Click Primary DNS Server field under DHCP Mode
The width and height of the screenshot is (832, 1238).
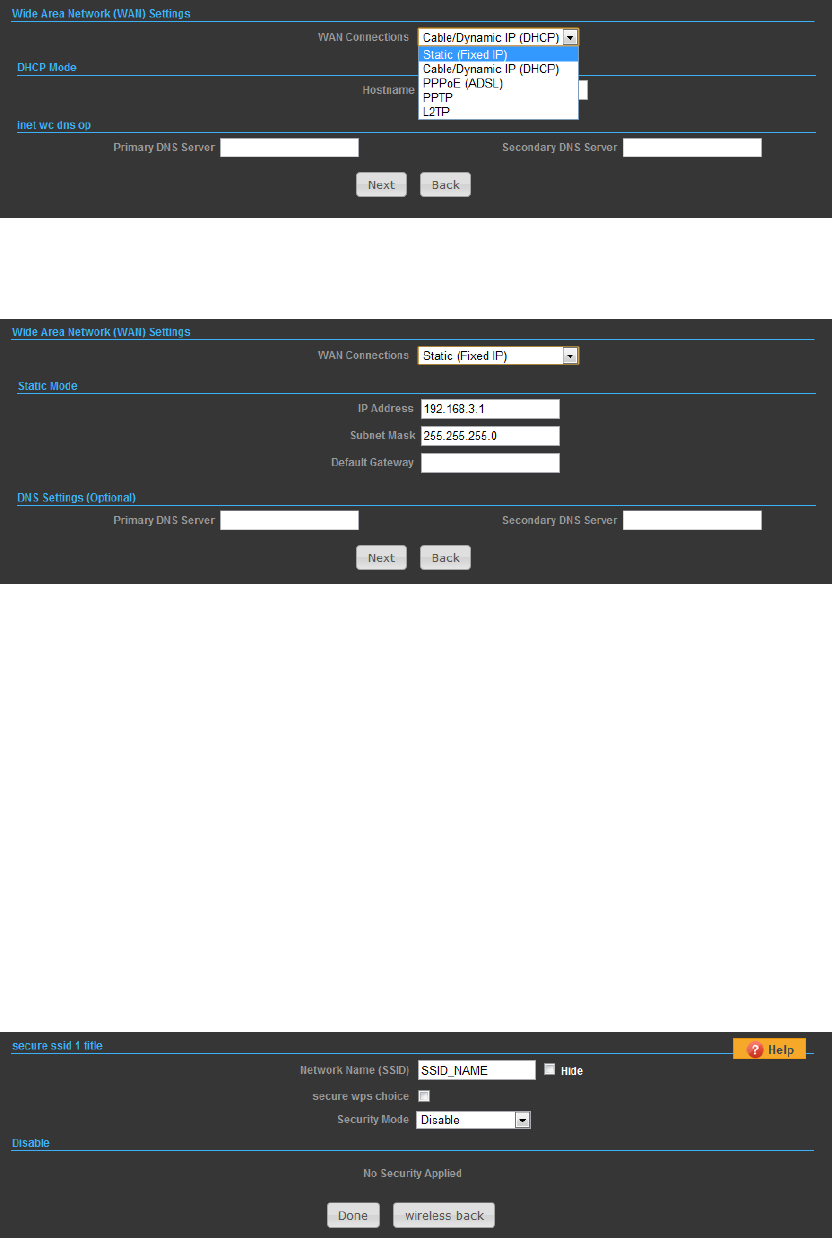point(289,148)
